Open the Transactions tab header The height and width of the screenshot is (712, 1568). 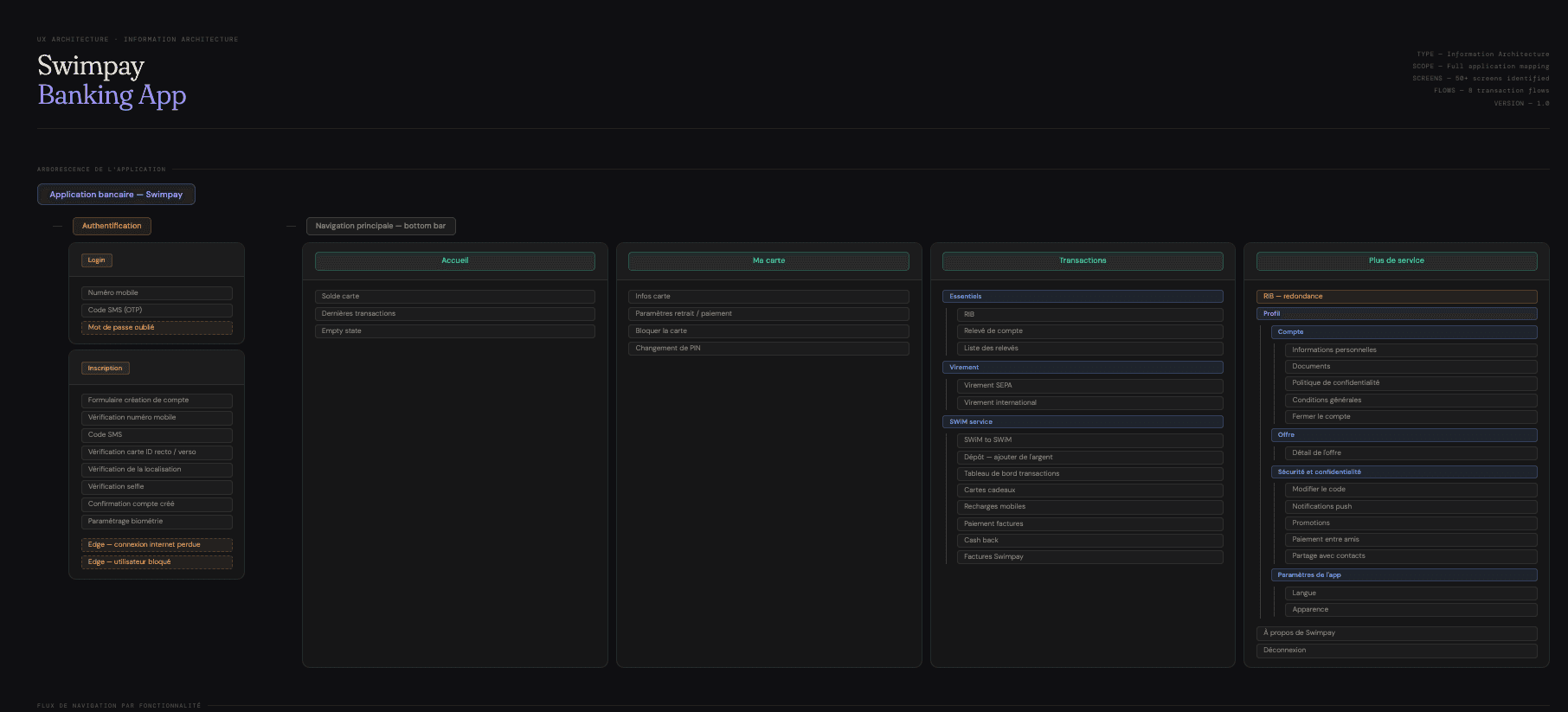point(1083,260)
